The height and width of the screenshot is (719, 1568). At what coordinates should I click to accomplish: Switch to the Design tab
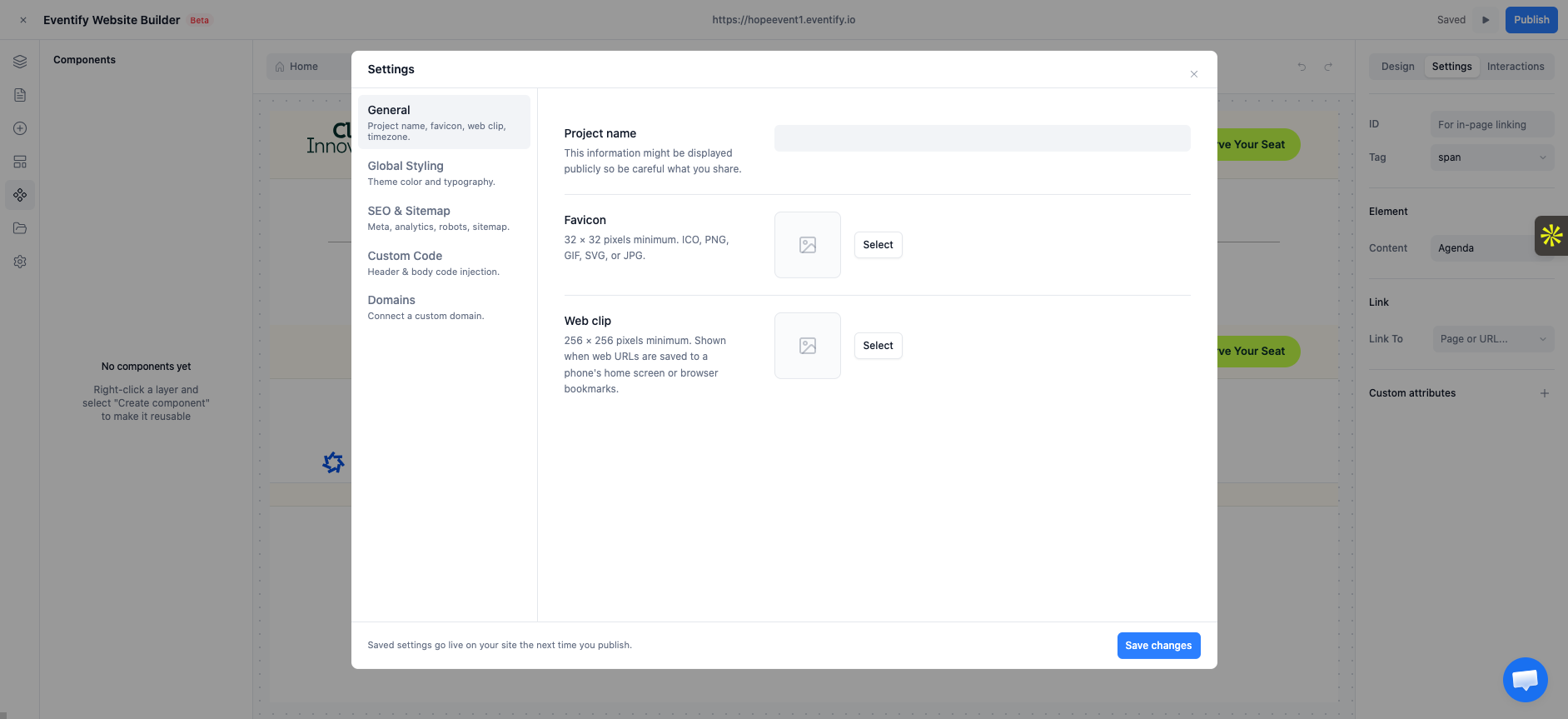tap(1397, 67)
